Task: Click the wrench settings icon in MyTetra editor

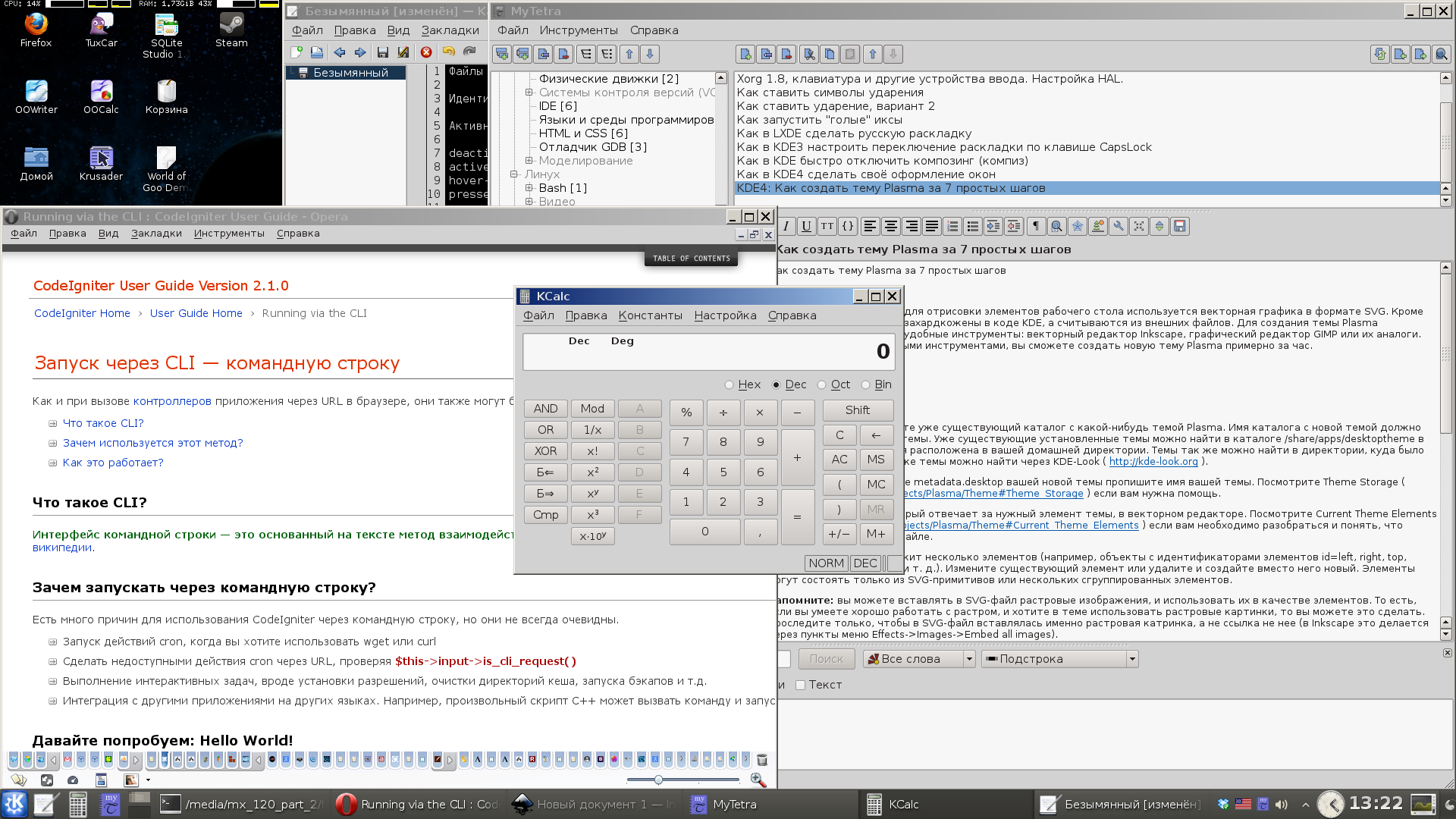Action: pyautogui.click(x=1119, y=226)
